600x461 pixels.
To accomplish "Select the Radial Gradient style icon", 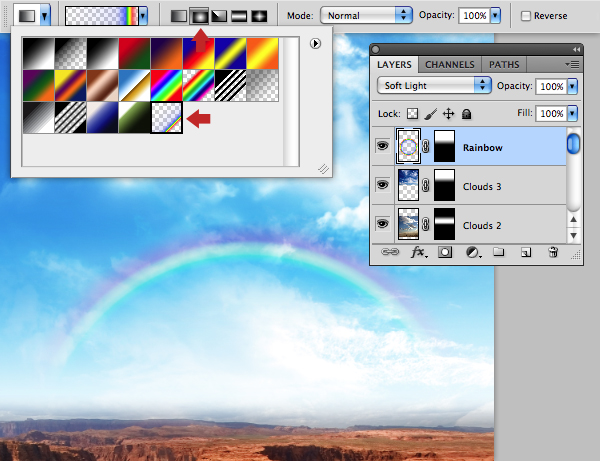I will tap(199, 16).
